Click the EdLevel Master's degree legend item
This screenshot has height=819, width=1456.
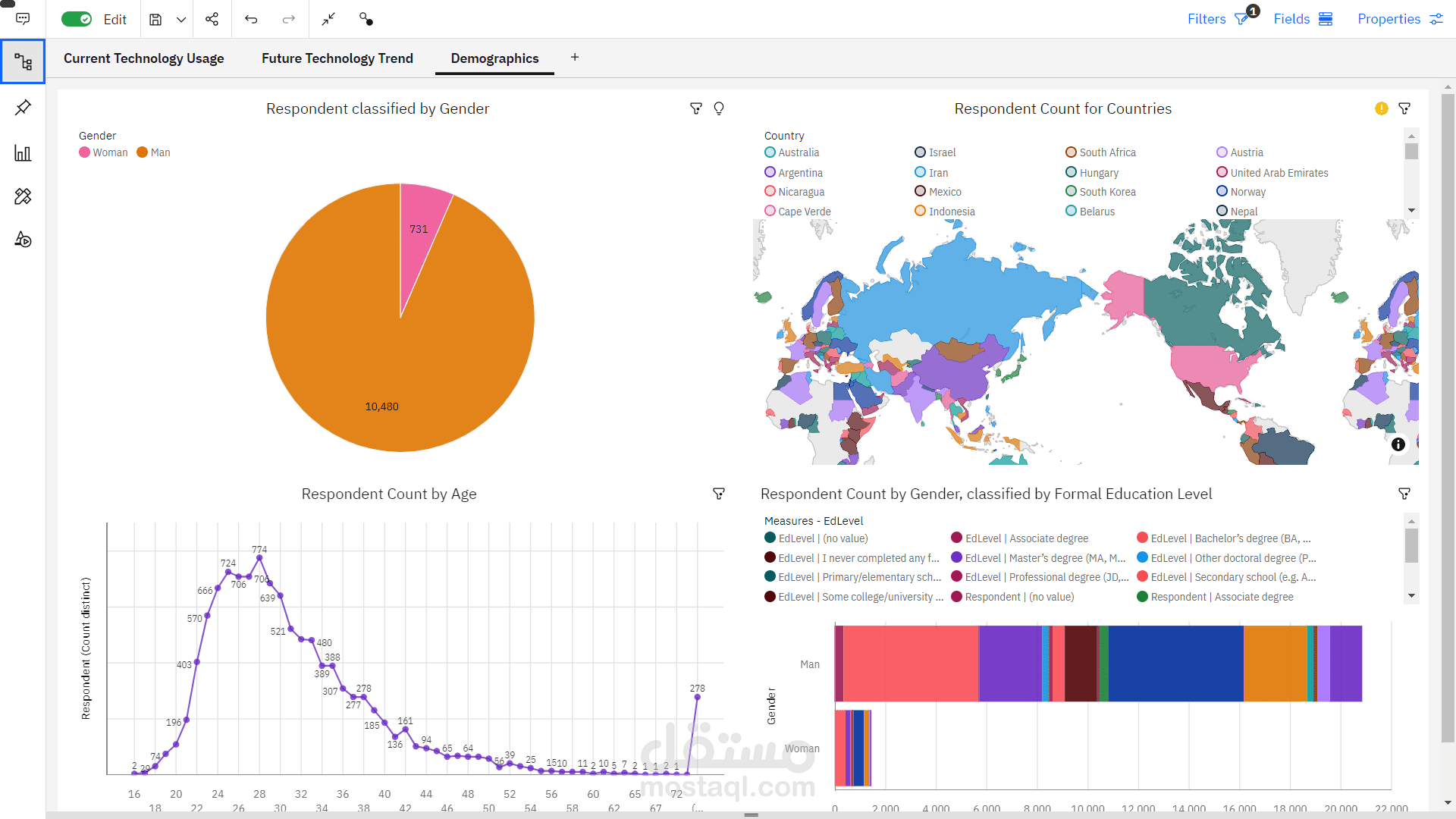tap(1038, 558)
